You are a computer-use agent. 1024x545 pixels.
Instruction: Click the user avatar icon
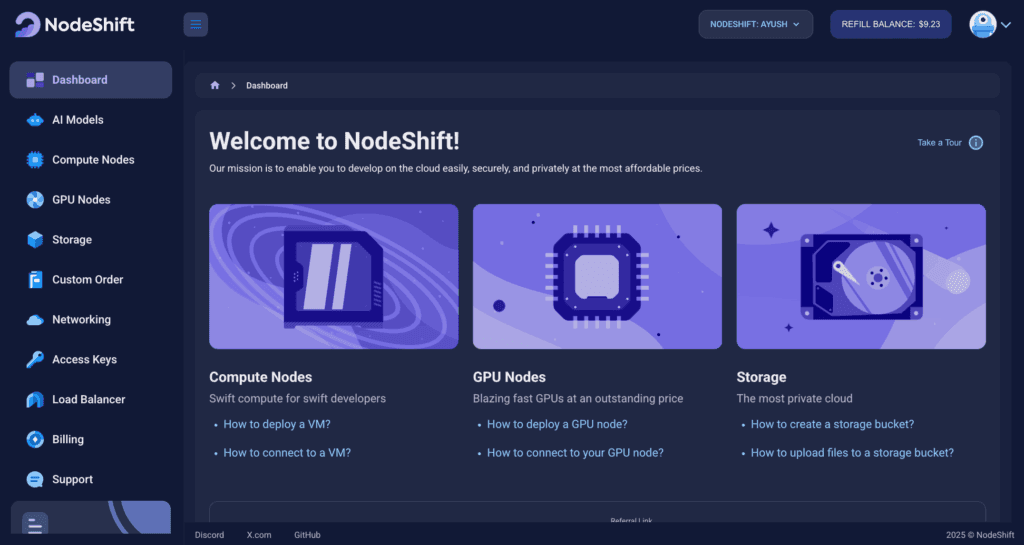pyautogui.click(x=983, y=24)
